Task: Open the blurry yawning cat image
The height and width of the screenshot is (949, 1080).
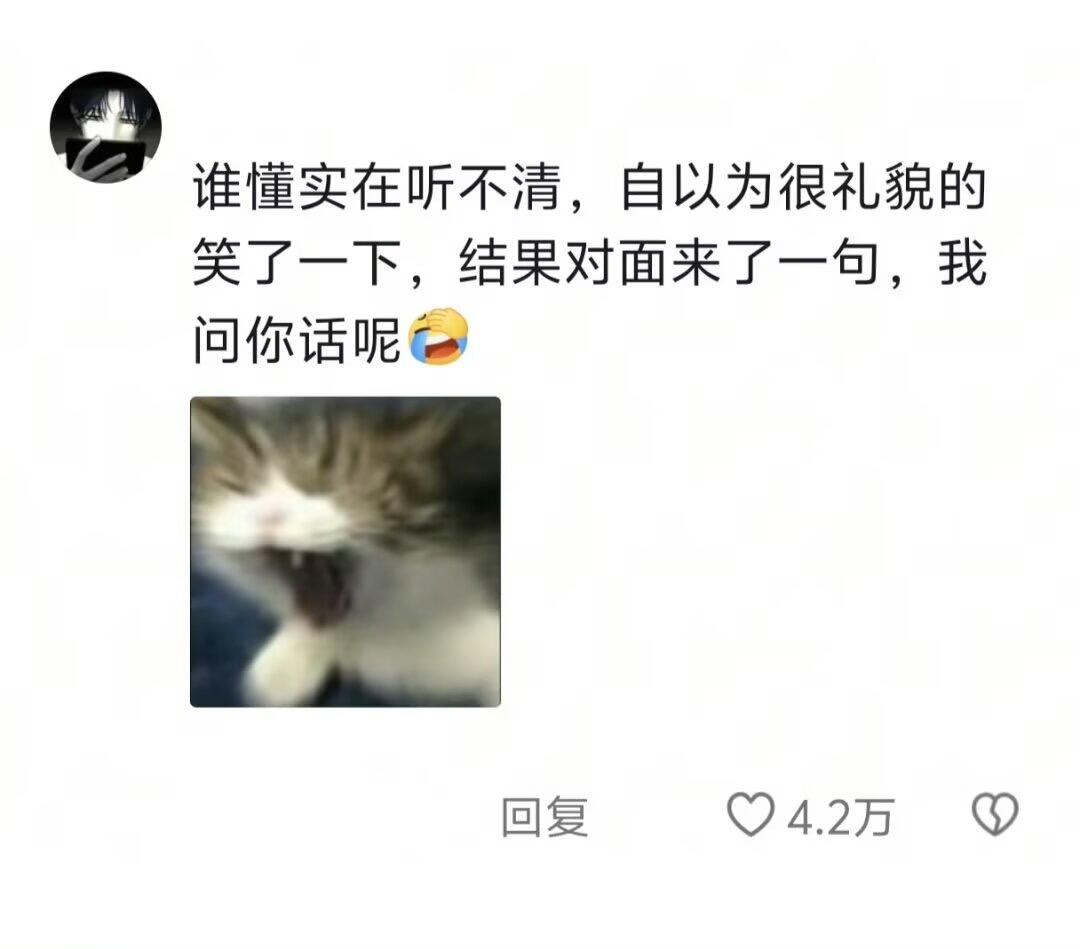Action: click(x=345, y=552)
